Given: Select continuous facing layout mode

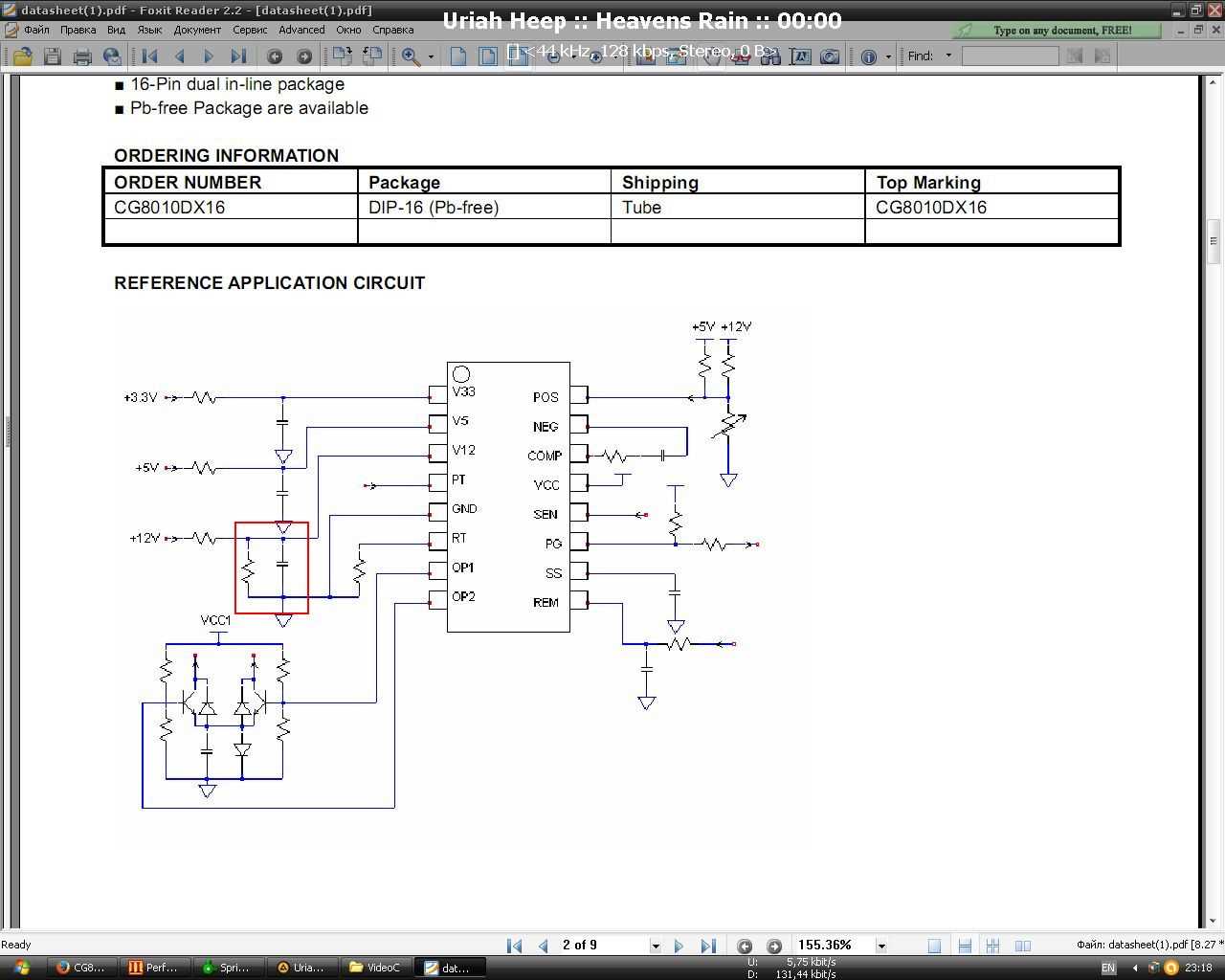Looking at the screenshot, I should [x=993, y=946].
